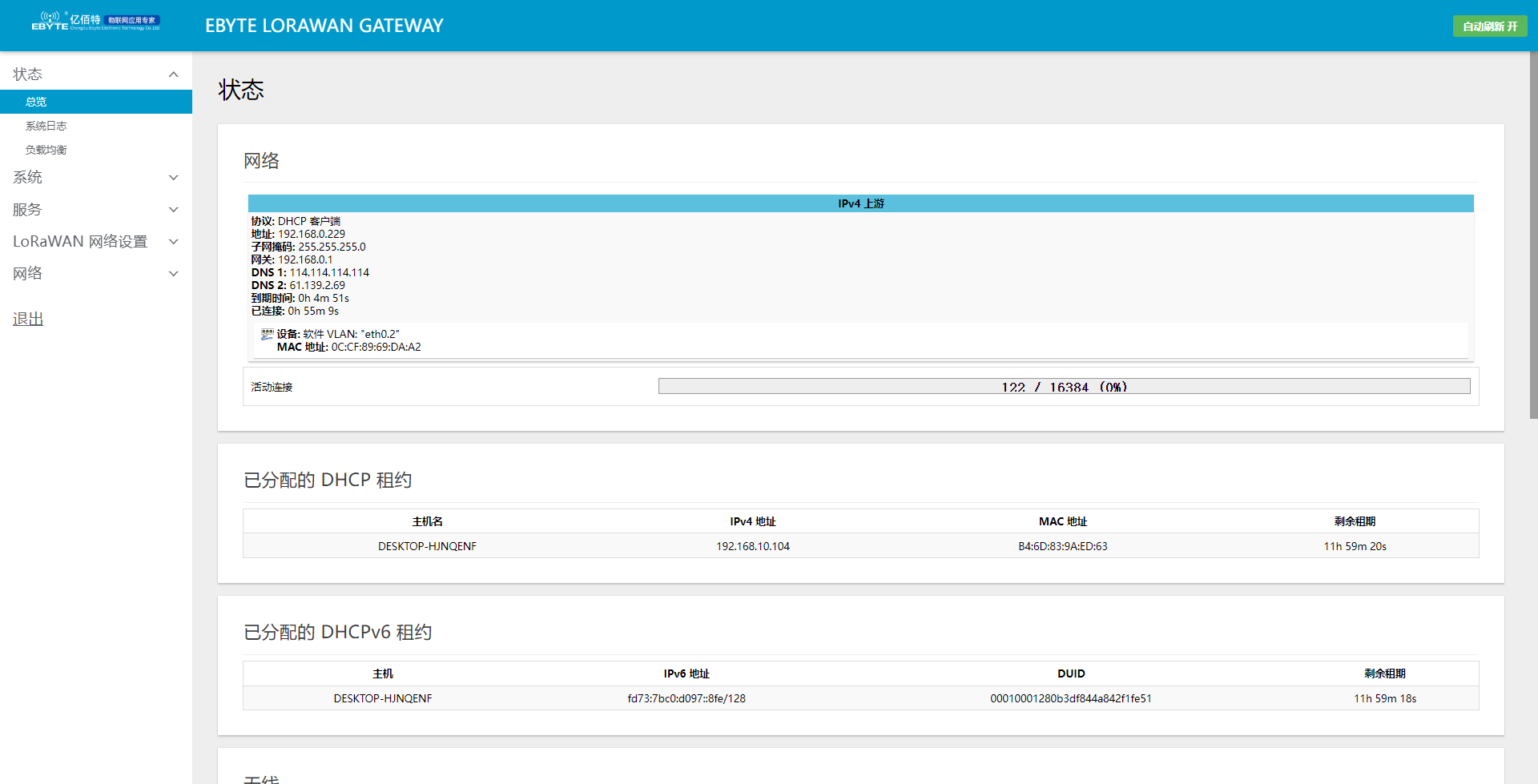Image resolution: width=1538 pixels, height=784 pixels.
Task: Toggle the 自动刷新 auto-refresh button
Action: 1489,26
